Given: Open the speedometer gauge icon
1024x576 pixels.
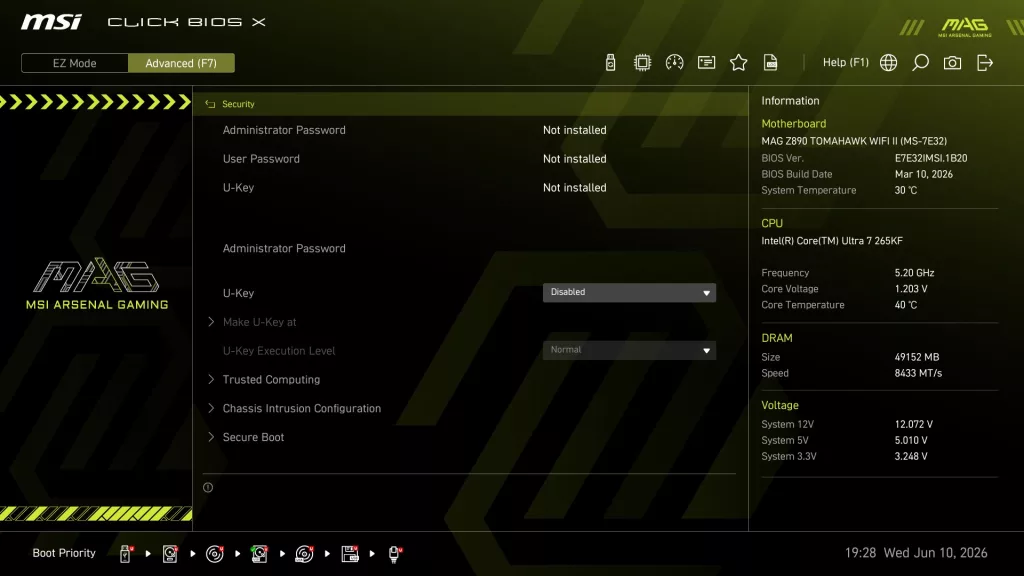Looking at the screenshot, I should 675,63.
